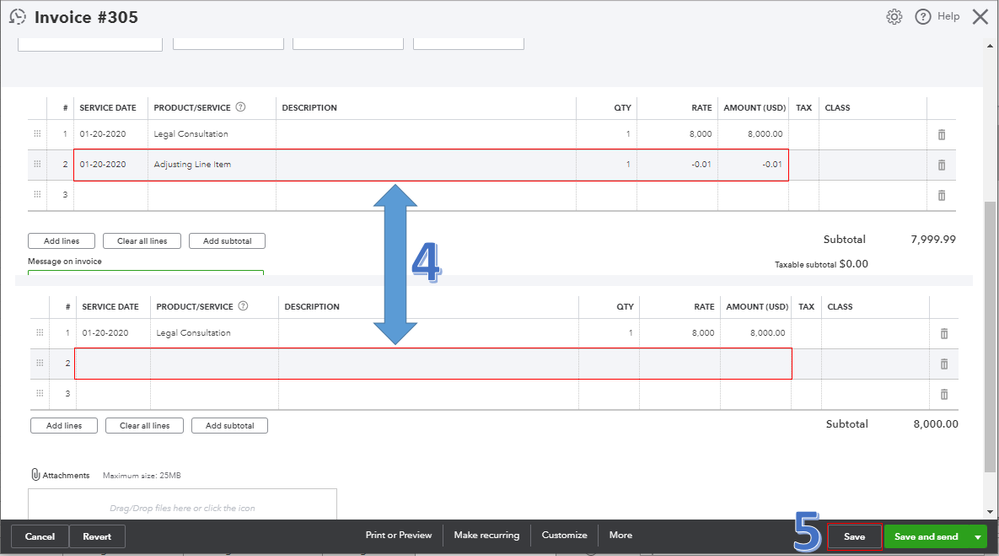The width and height of the screenshot is (999, 556).
Task: Click Product/Service help icon in lower table header
Action: 243,306
